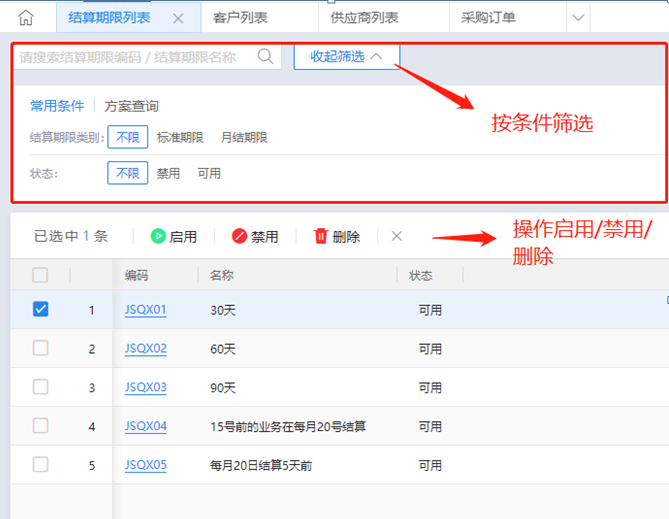669x519 pixels.
Task: Click the 删除 trash delete button
Action: point(337,237)
